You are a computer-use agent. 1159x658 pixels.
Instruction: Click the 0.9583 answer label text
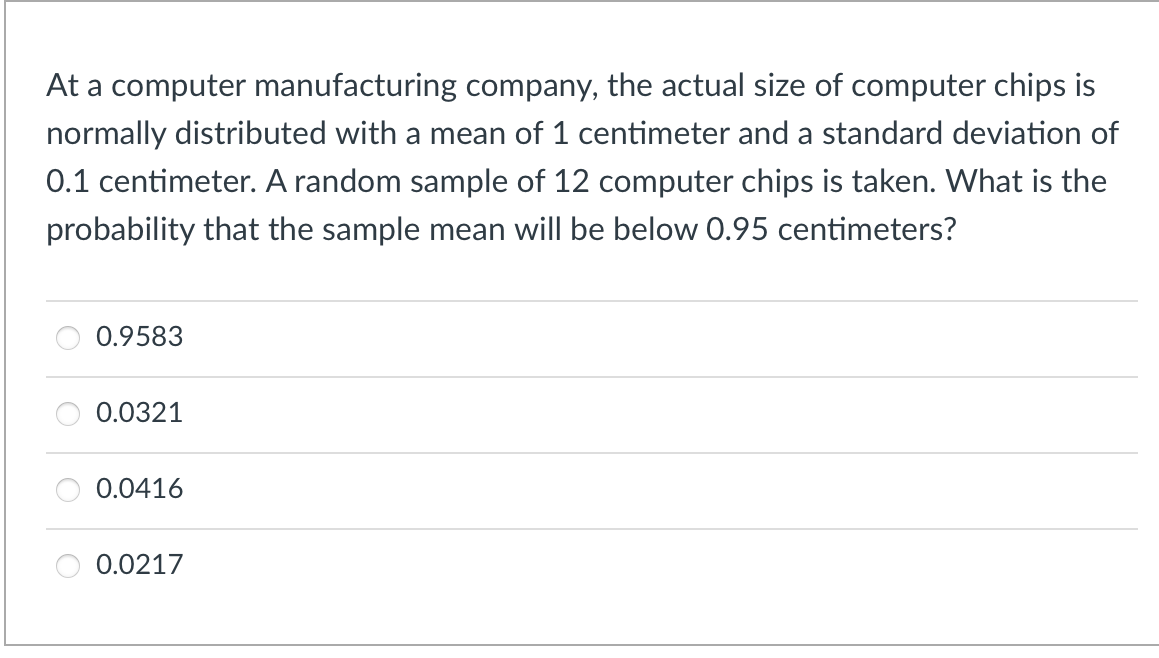point(138,337)
